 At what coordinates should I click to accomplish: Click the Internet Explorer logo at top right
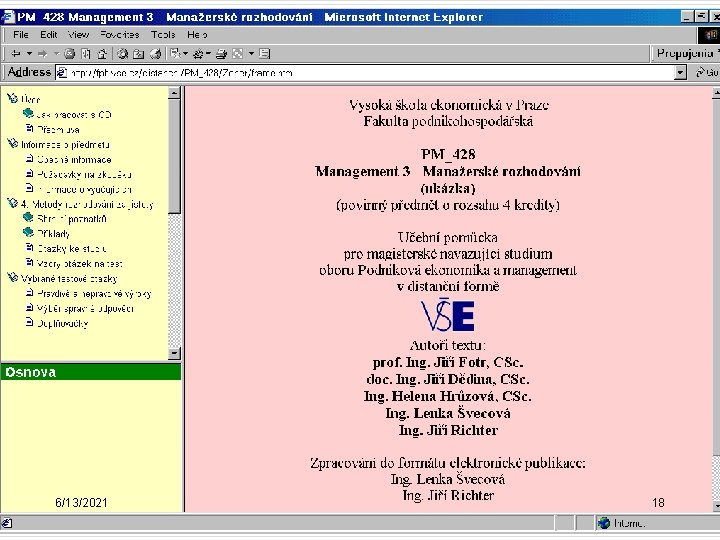tap(709, 35)
